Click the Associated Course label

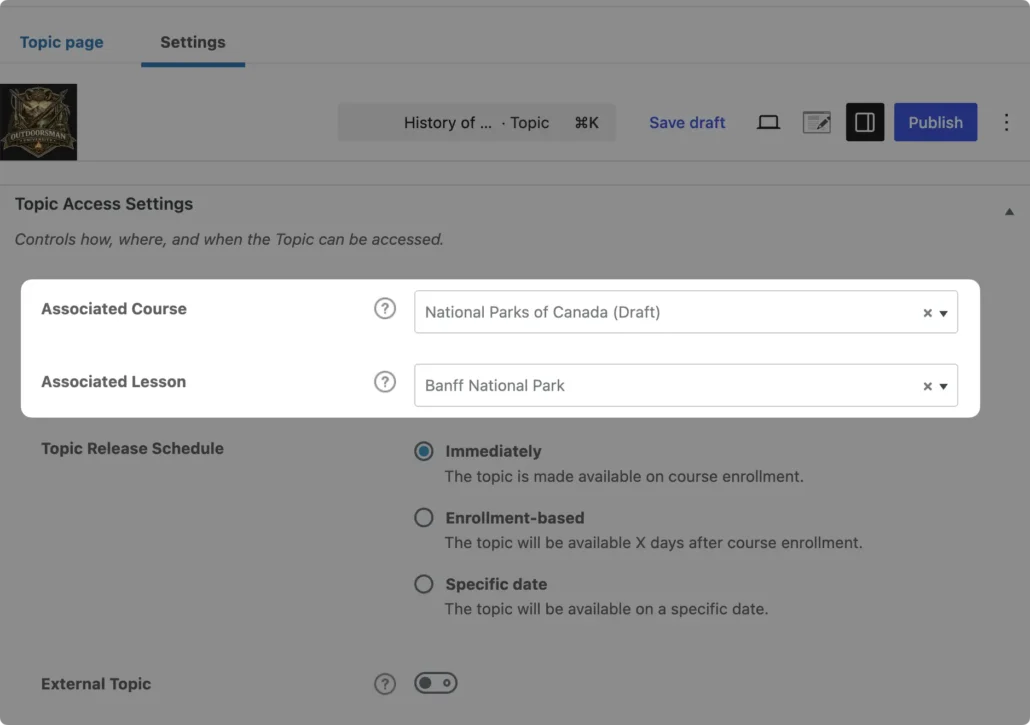coord(114,309)
